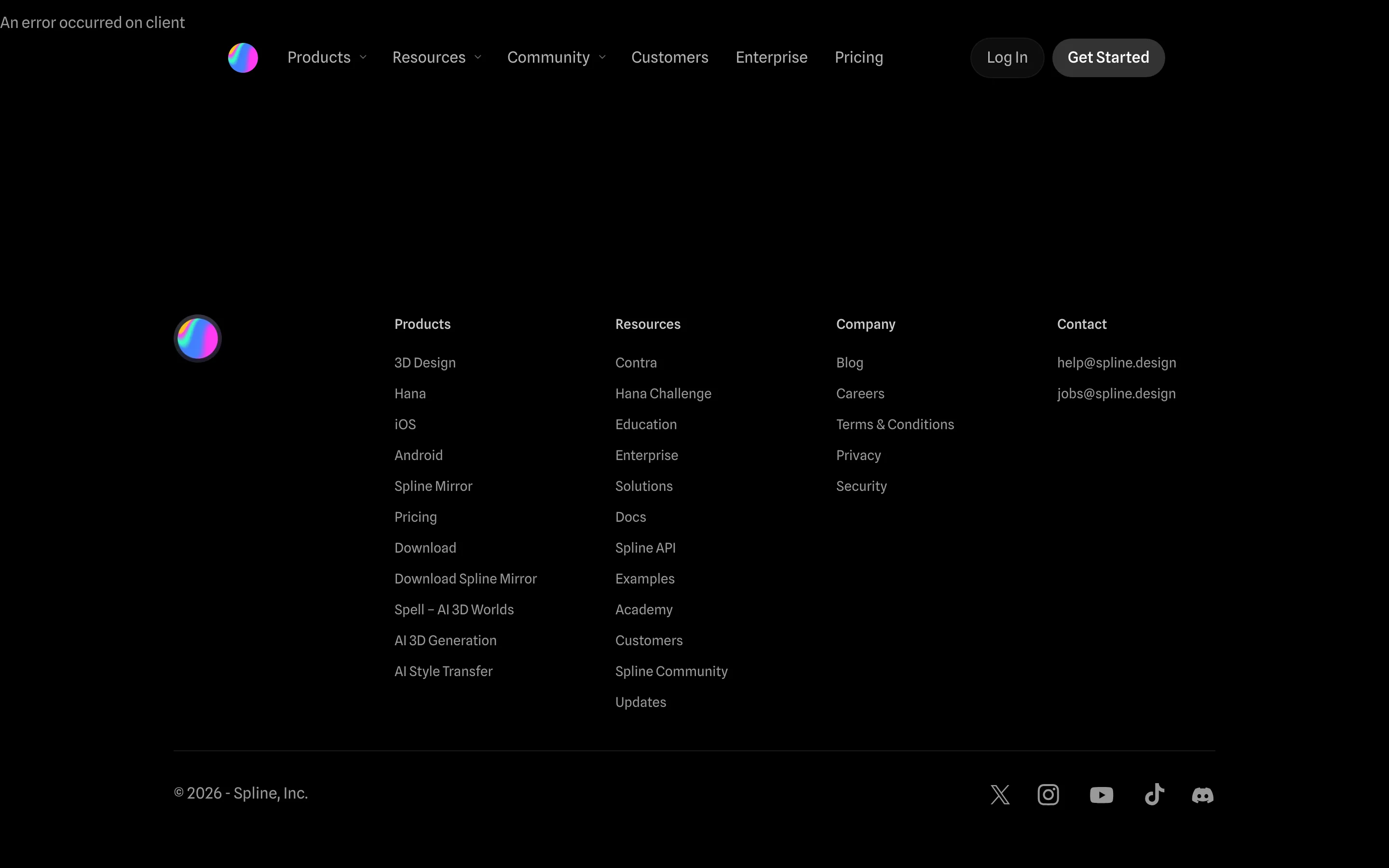Open AI Style Transfer footer link

443,671
